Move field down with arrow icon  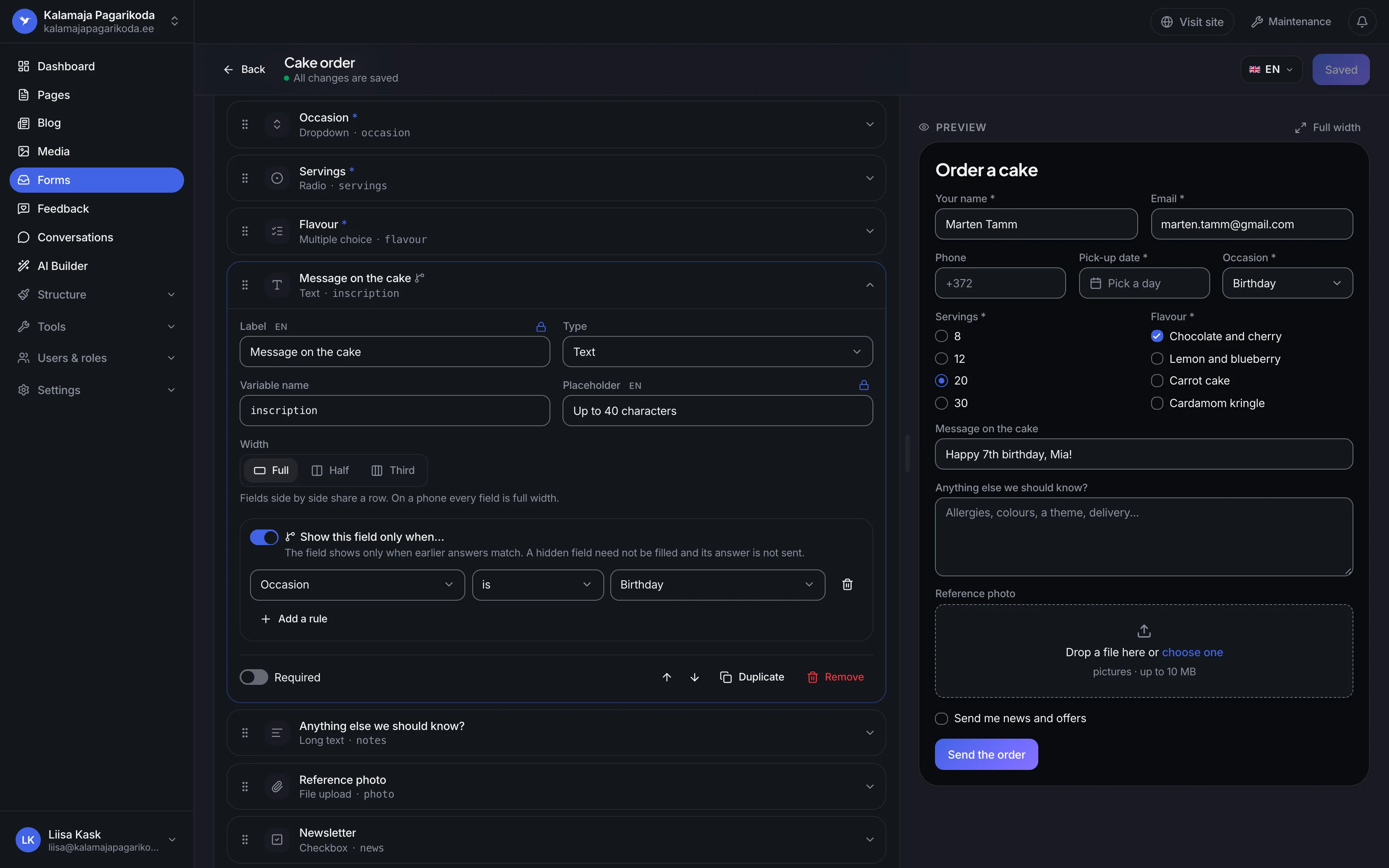click(694, 677)
